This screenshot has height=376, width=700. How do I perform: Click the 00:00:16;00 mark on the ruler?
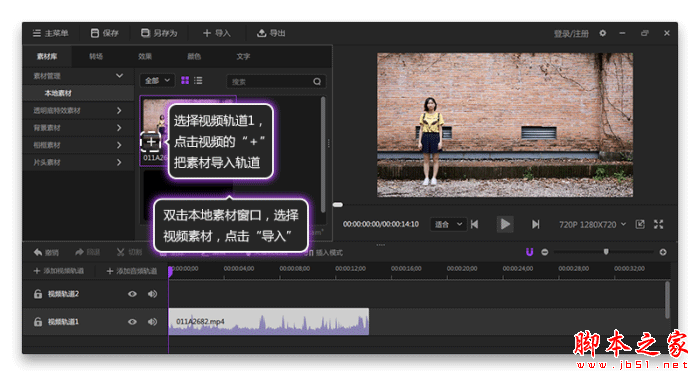(406, 268)
